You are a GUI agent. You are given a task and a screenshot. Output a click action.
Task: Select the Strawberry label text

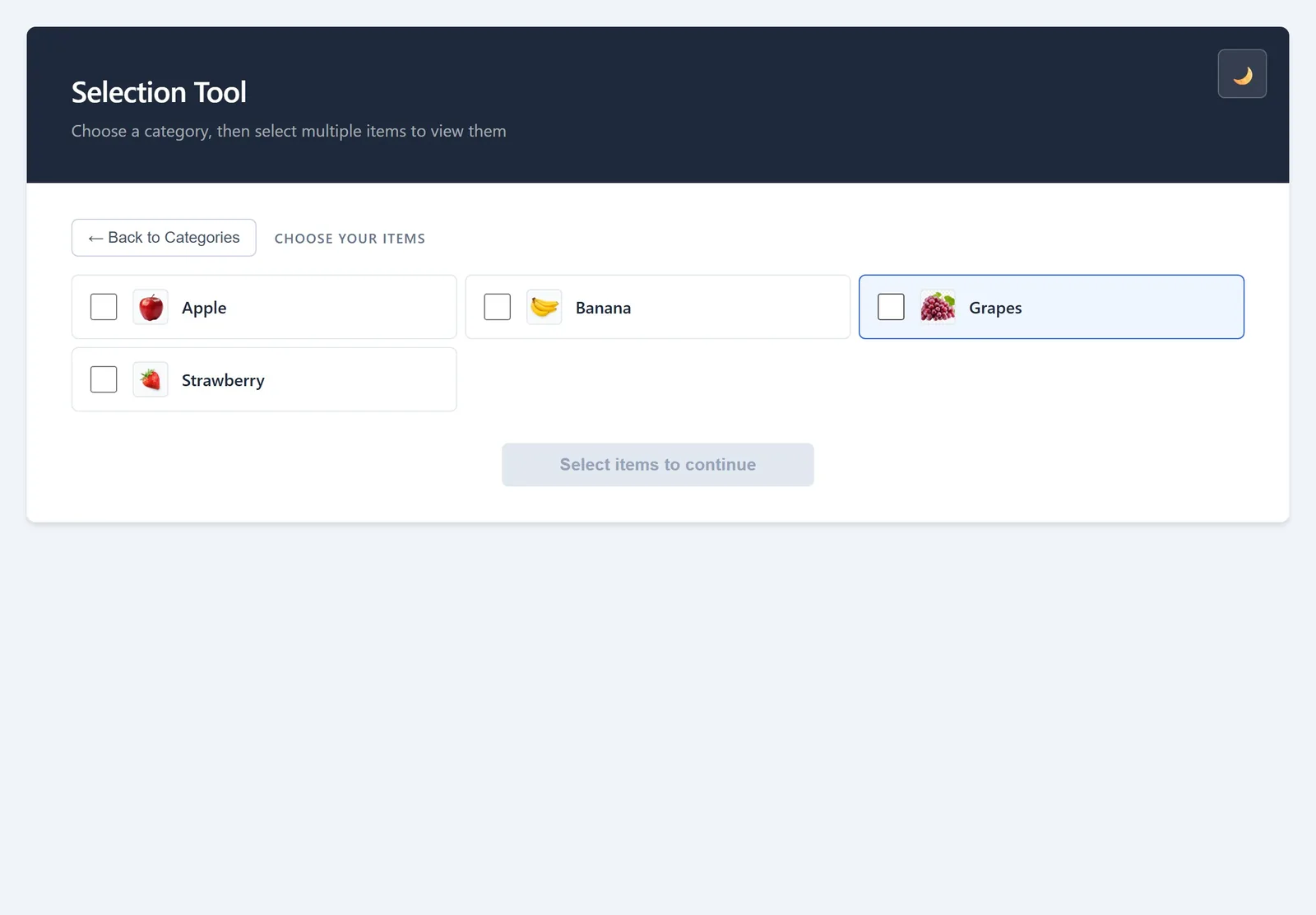(223, 380)
